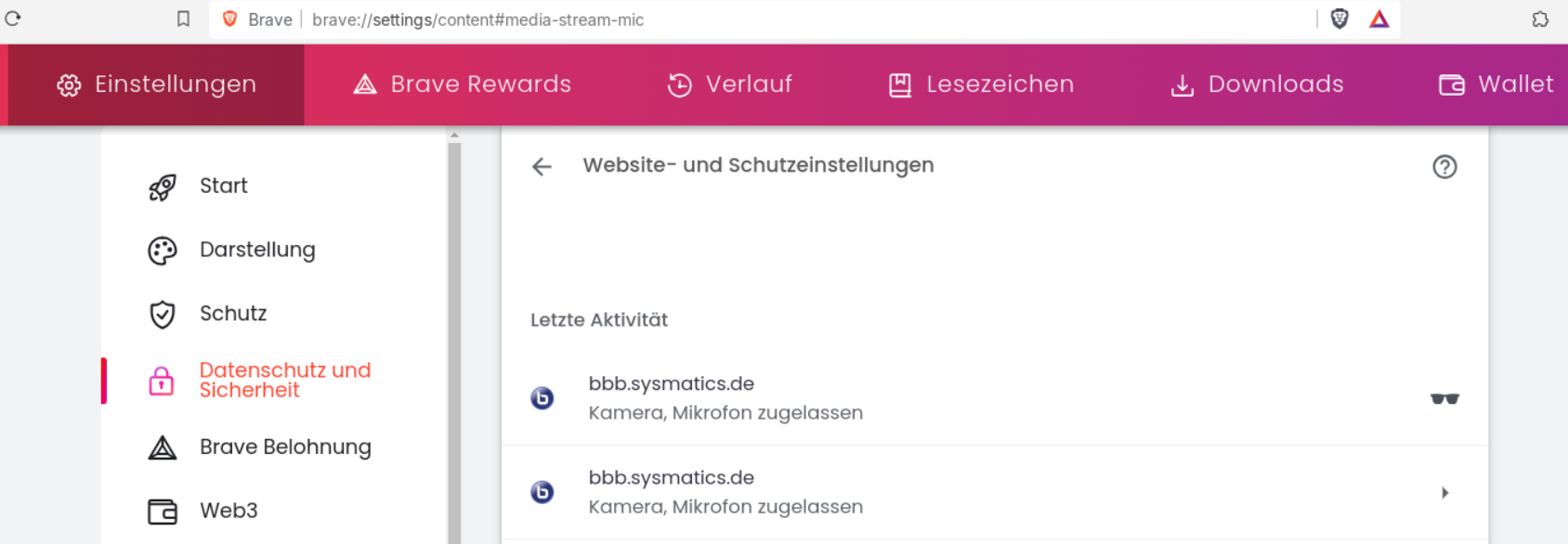Open the Downloads tab
Screen dimensions: 1568x544
[x=1257, y=84]
